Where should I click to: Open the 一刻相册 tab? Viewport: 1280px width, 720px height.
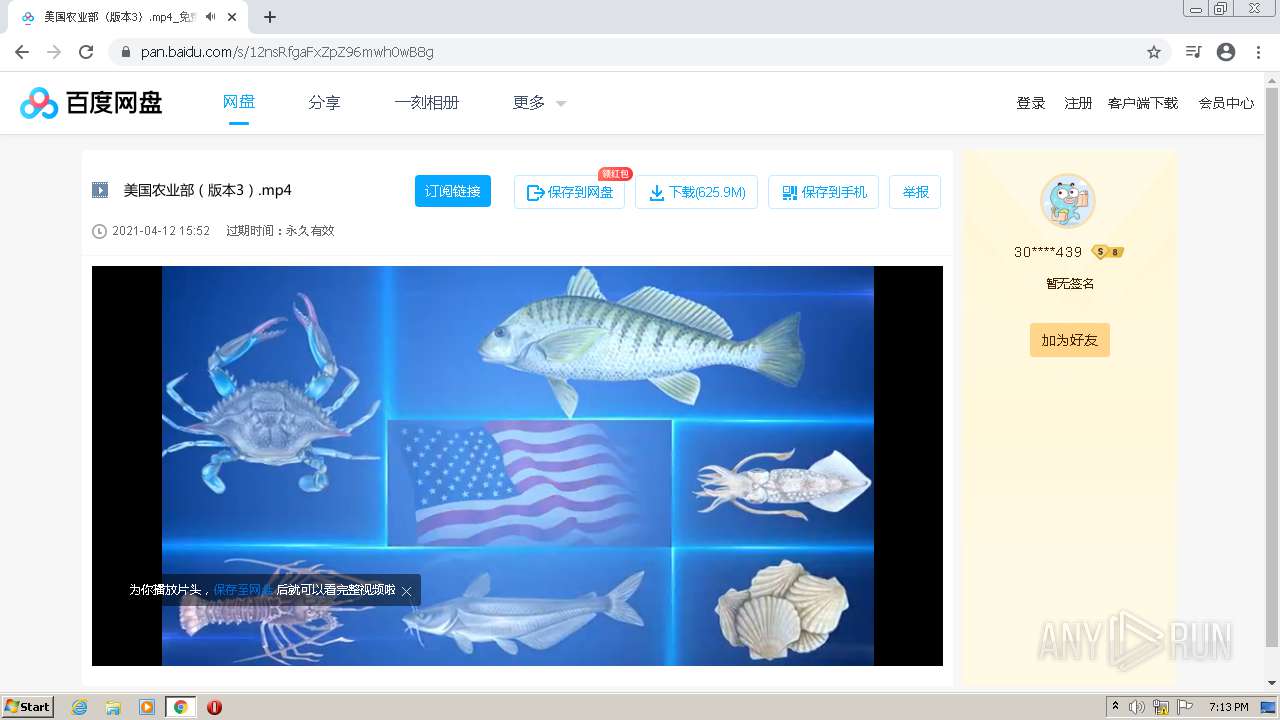[427, 102]
